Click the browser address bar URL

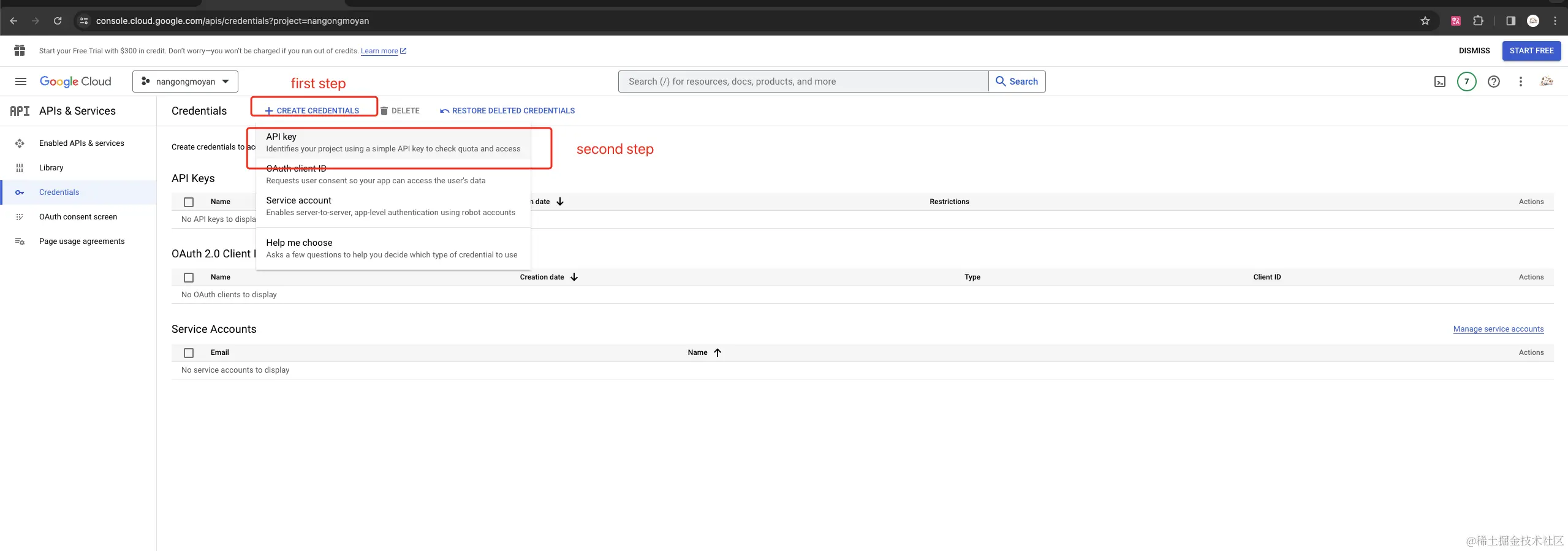(x=233, y=21)
